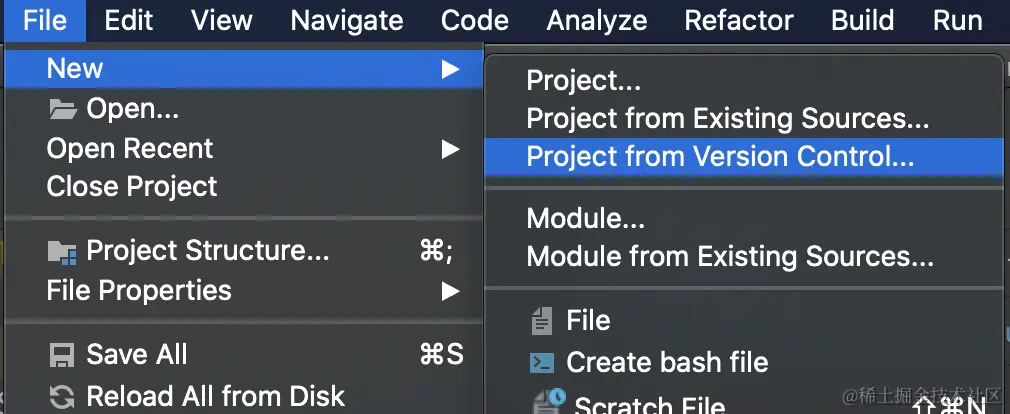Choose New Module option
1010x414 pixels.
pos(586,219)
